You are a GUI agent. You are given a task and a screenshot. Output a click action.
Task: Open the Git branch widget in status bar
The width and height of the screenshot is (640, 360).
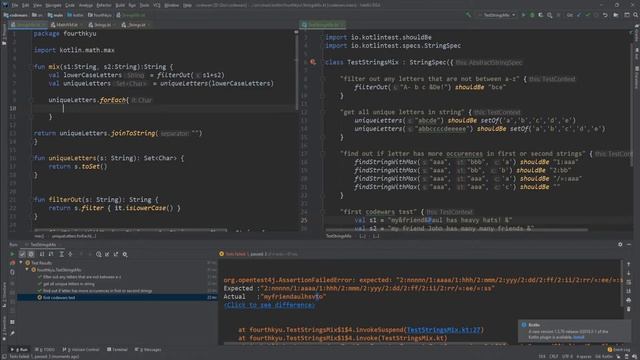click(x=604, y=356)
